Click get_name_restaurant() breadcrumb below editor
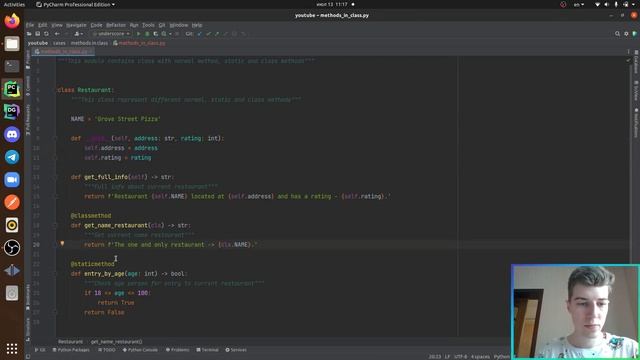 point(116,342)
